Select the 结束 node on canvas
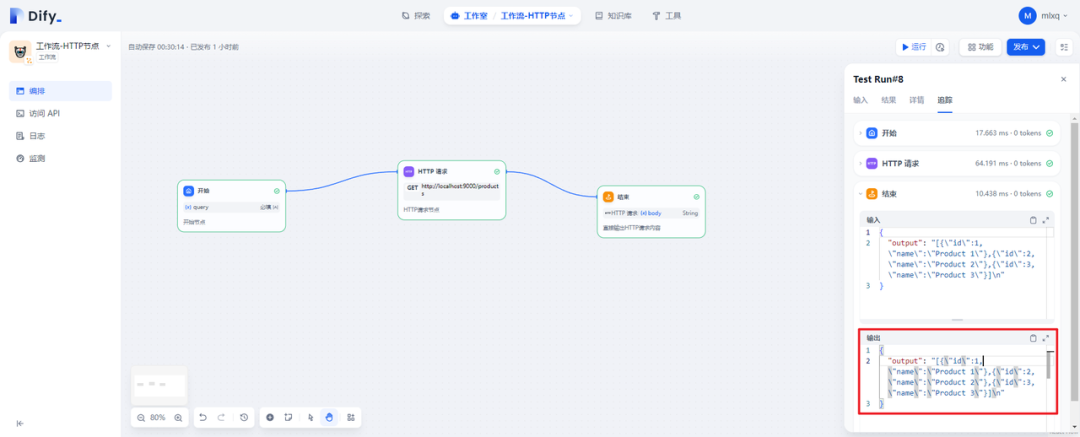The width and height of the screenshot is (1080, 437). click(651, 212)
